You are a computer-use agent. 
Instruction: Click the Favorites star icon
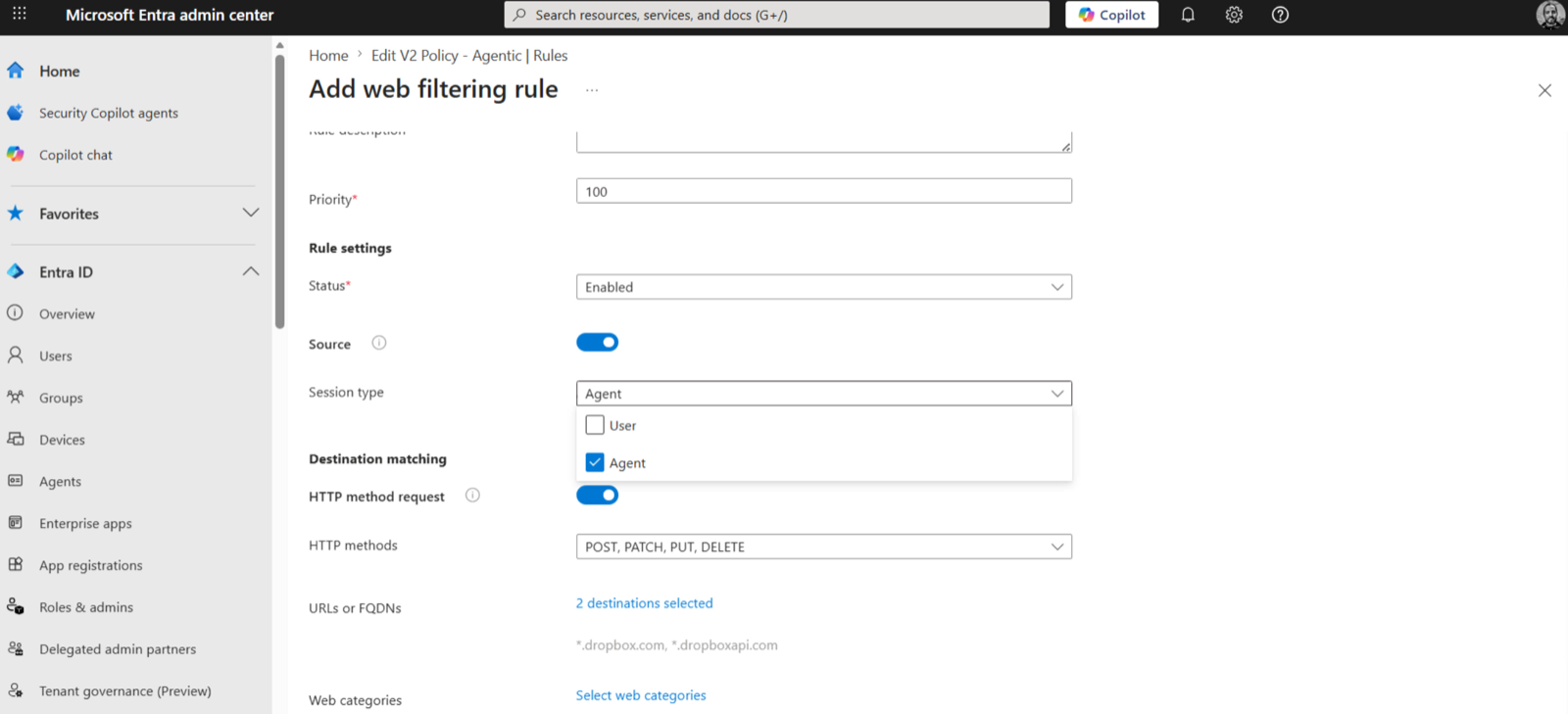click(16, 213)
